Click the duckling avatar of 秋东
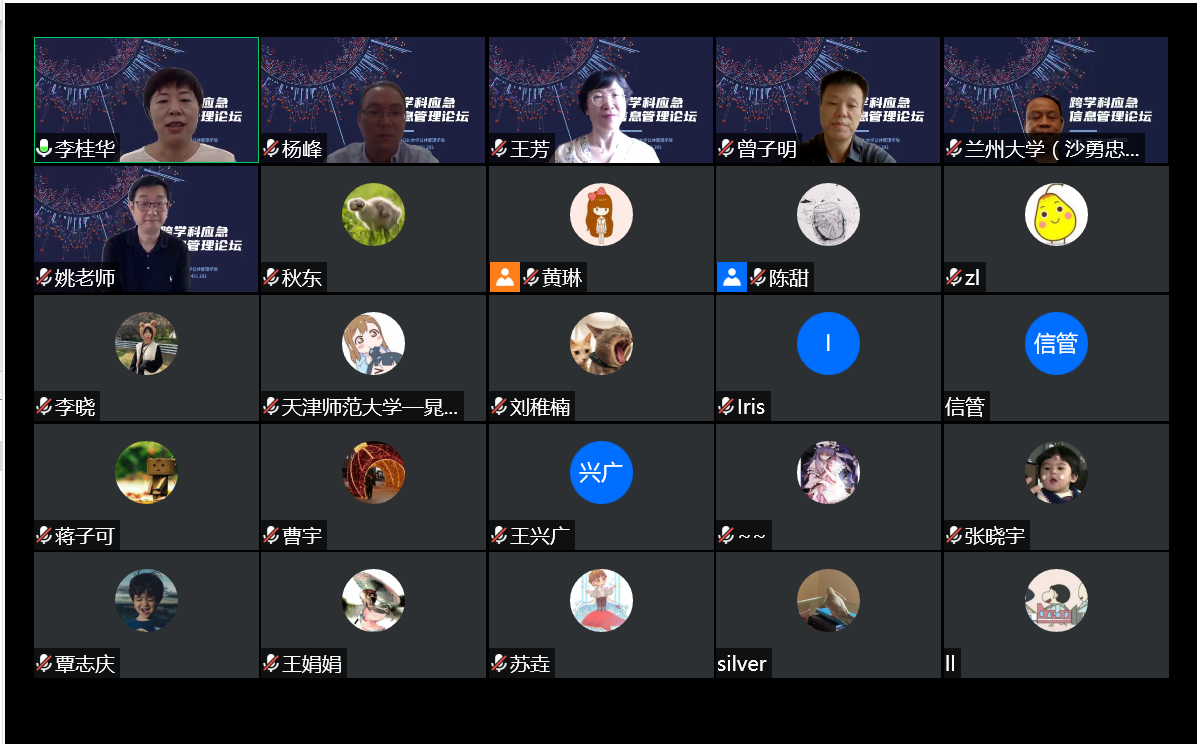1197x744 pixels. [373, 214]
